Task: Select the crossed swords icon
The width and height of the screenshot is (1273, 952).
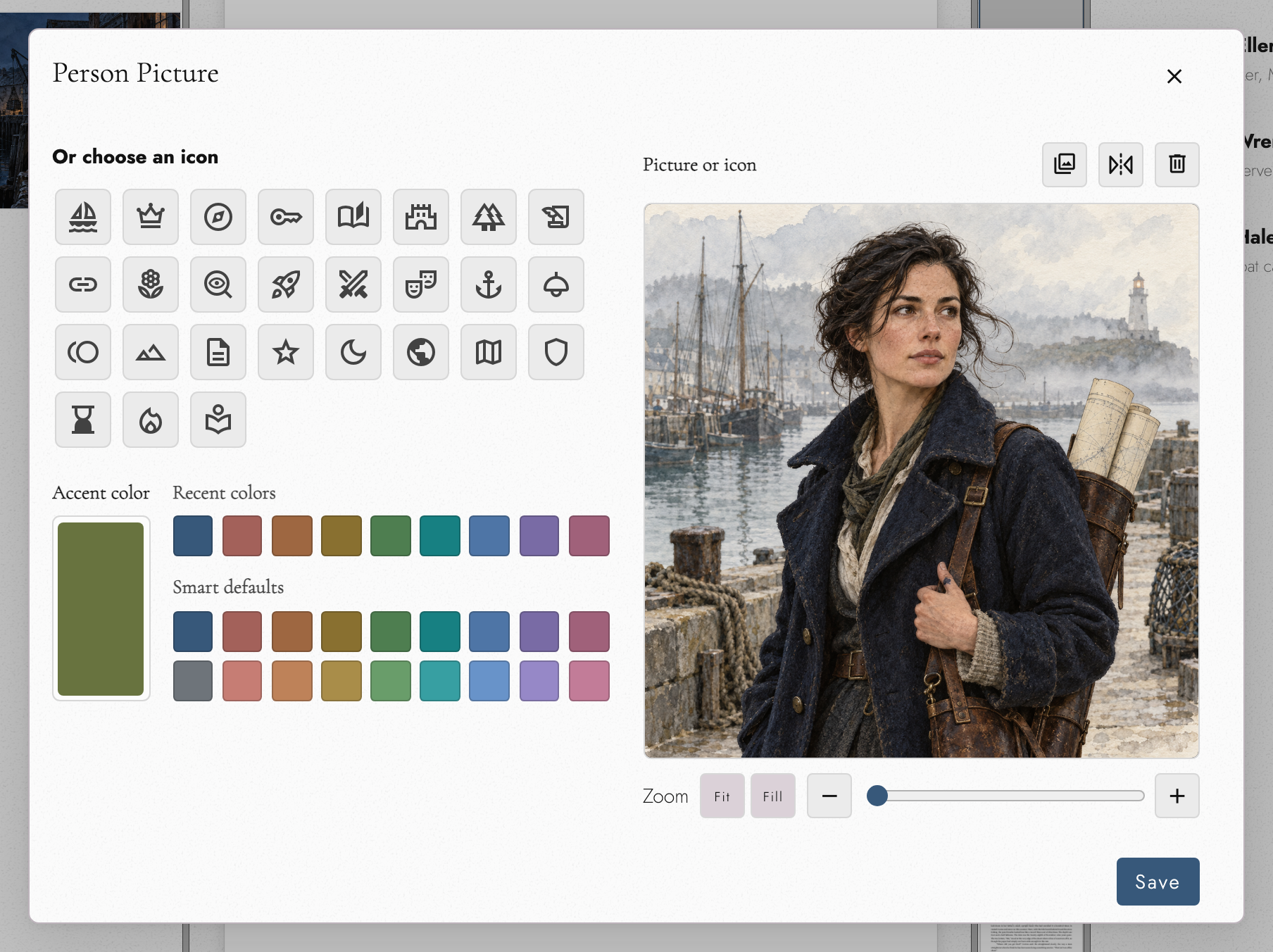Action: pos(353,284)
